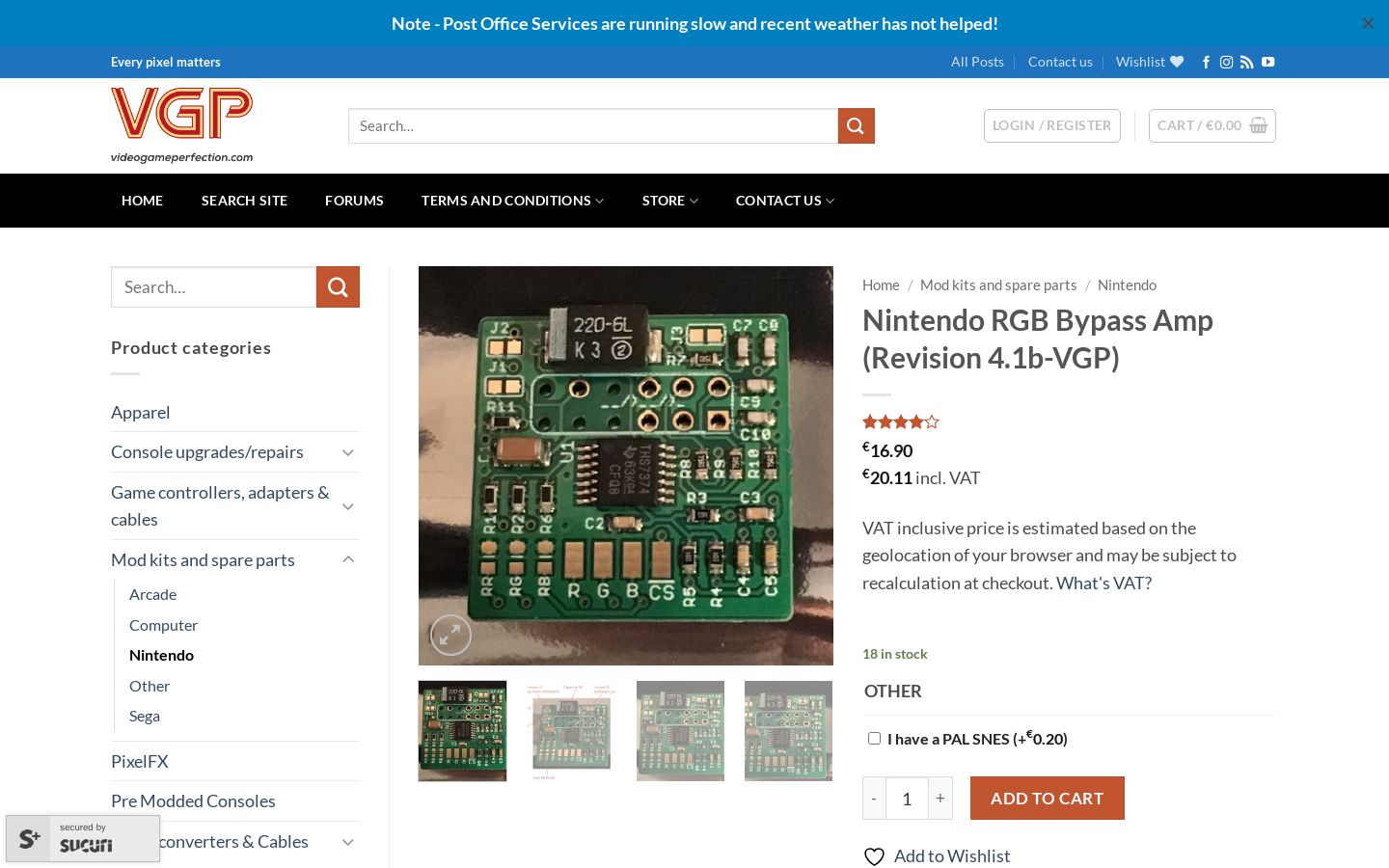
Task: Click the Add to Wishlist link
Action: tap(952, 856)
